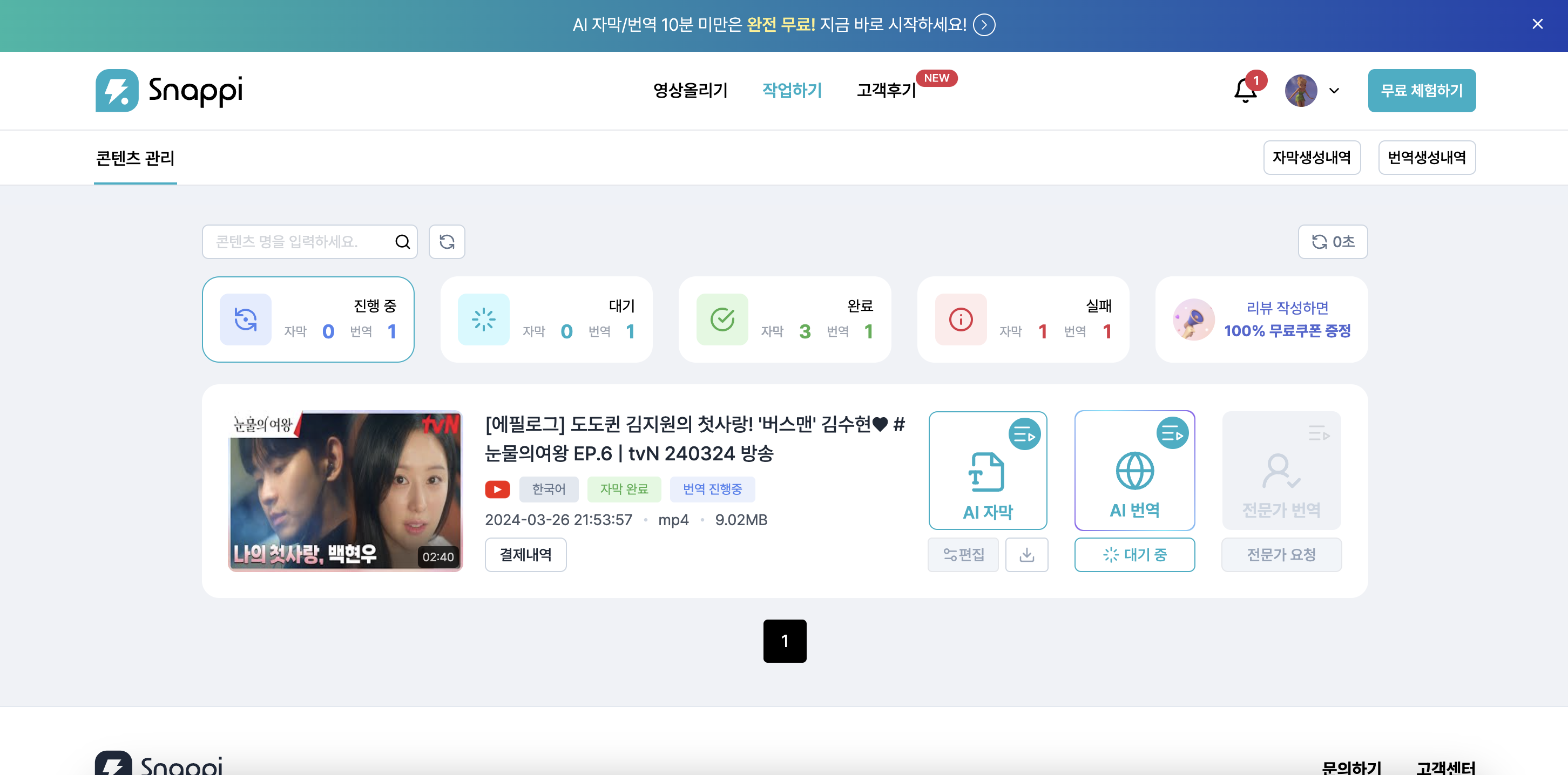The width and height of the screenshot is (1568, 775).
Task: Filter by 진행 중 status card
Action: [308, 319]
